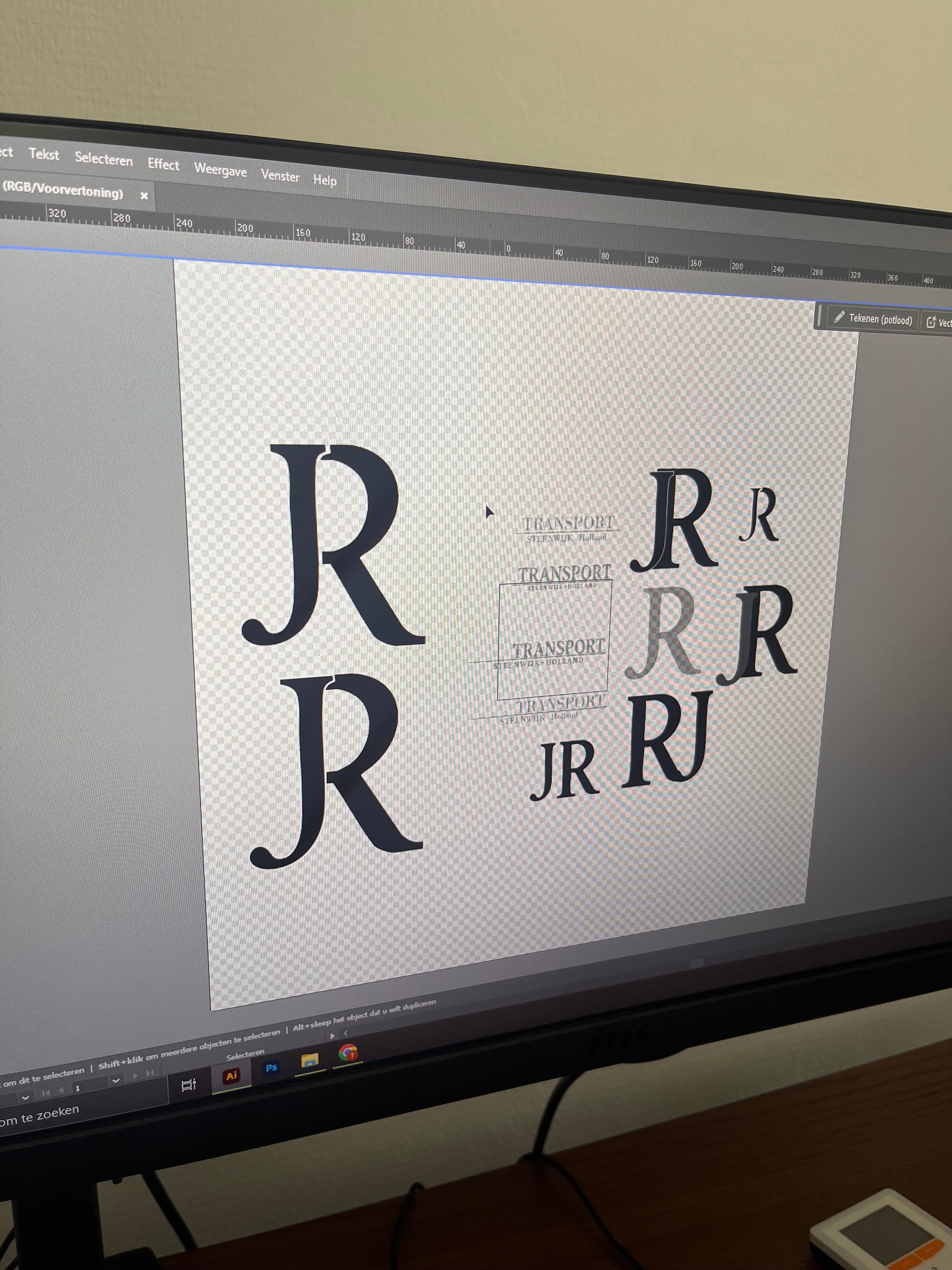Collapse the status bar left chevron
The height and width of the screenshot is (1270, 952).
345,1033
